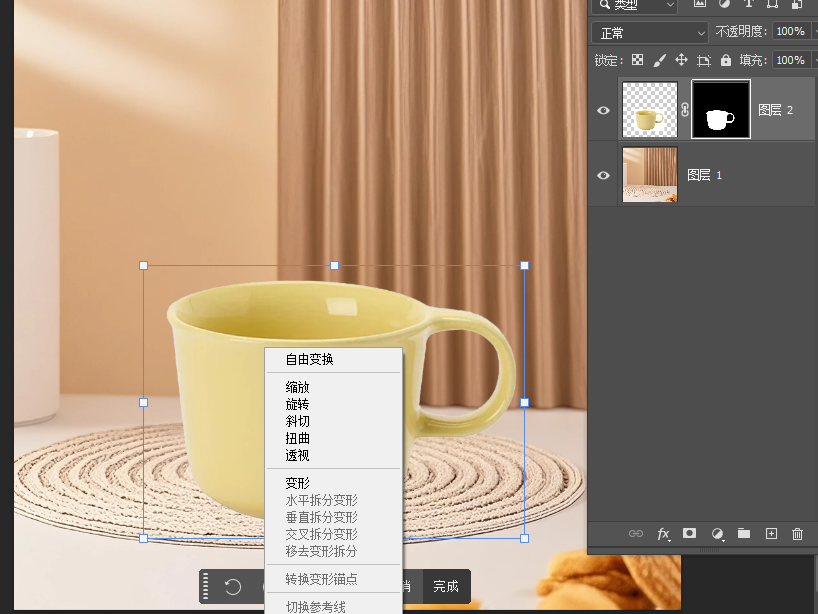This screenshot has height=614, width=818.
Task: Click the type layer filter icon
Action: tap(749, 3)
